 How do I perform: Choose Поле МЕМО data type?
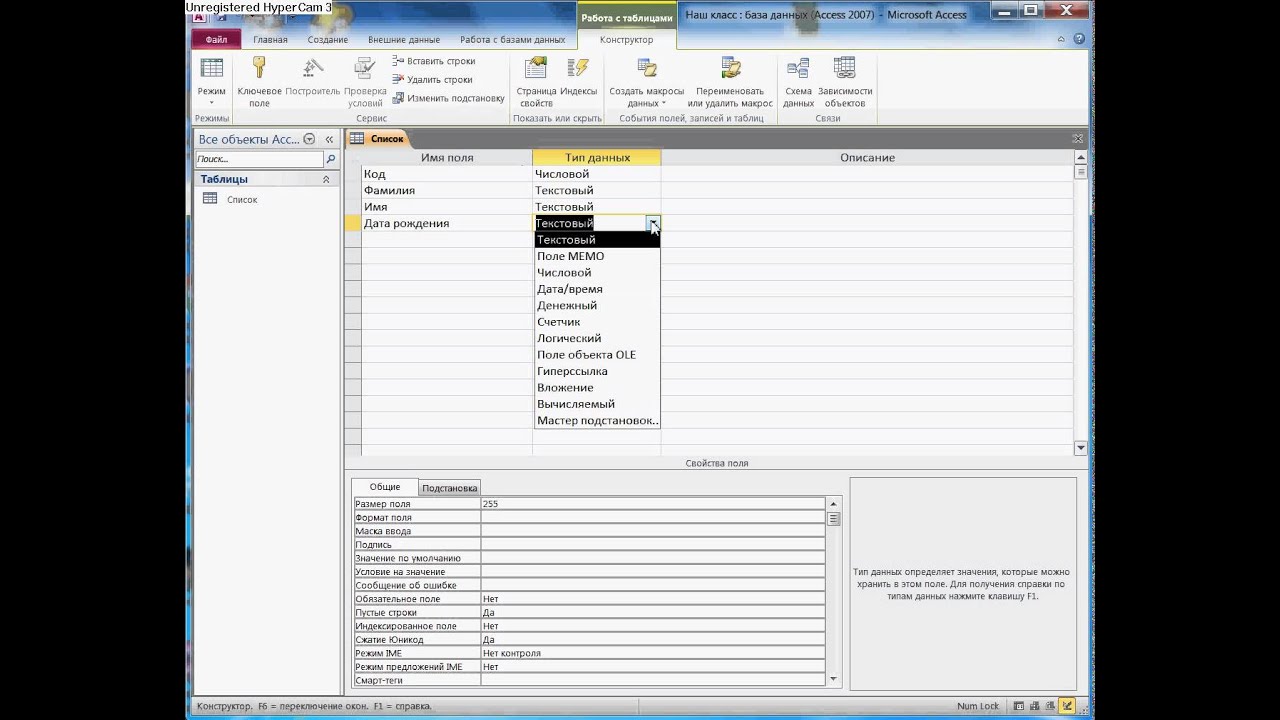[597, 256]
